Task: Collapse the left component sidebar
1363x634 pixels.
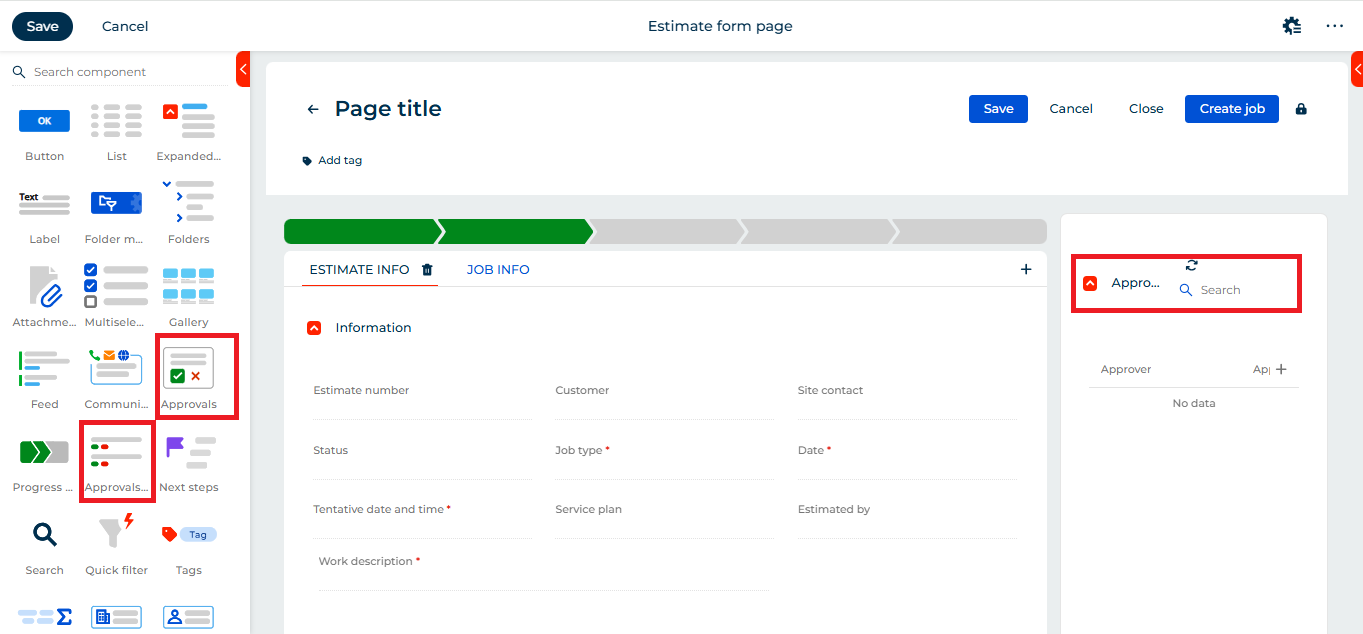Action: [243, 69]
